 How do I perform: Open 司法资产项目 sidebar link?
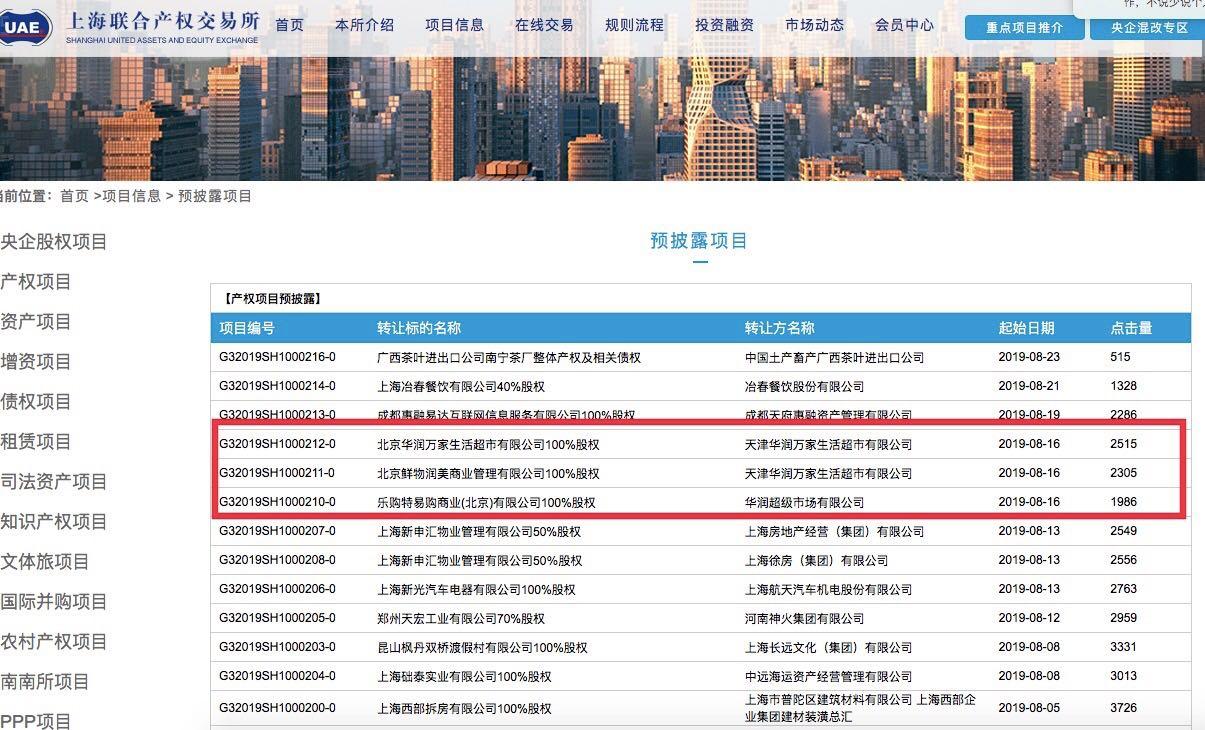coord(53,482)
